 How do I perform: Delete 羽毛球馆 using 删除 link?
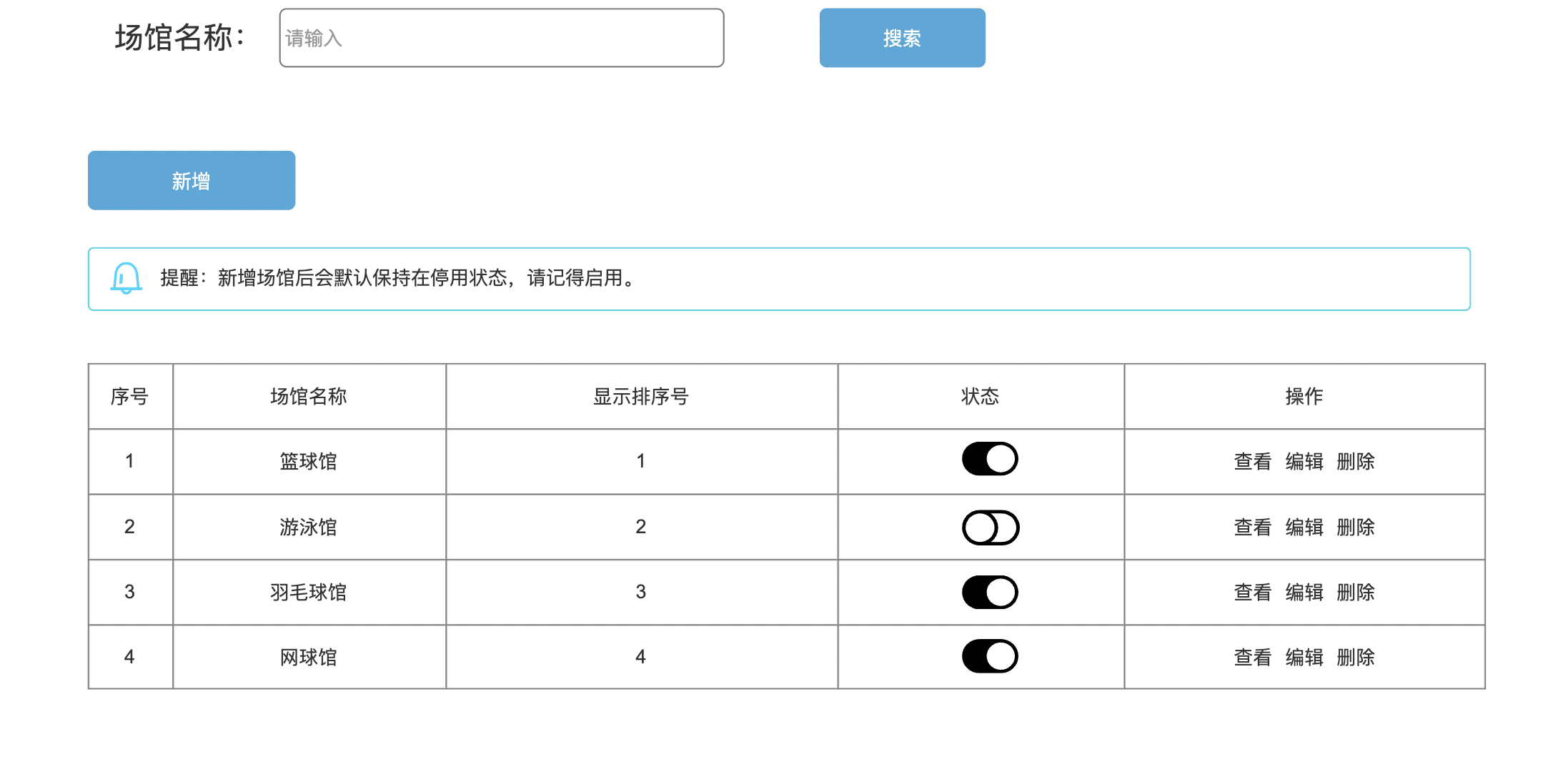point(1356,593)
